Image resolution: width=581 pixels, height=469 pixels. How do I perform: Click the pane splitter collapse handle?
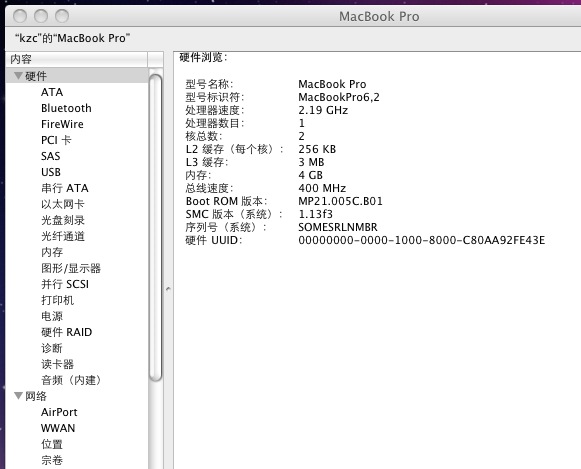click(168, 288)
